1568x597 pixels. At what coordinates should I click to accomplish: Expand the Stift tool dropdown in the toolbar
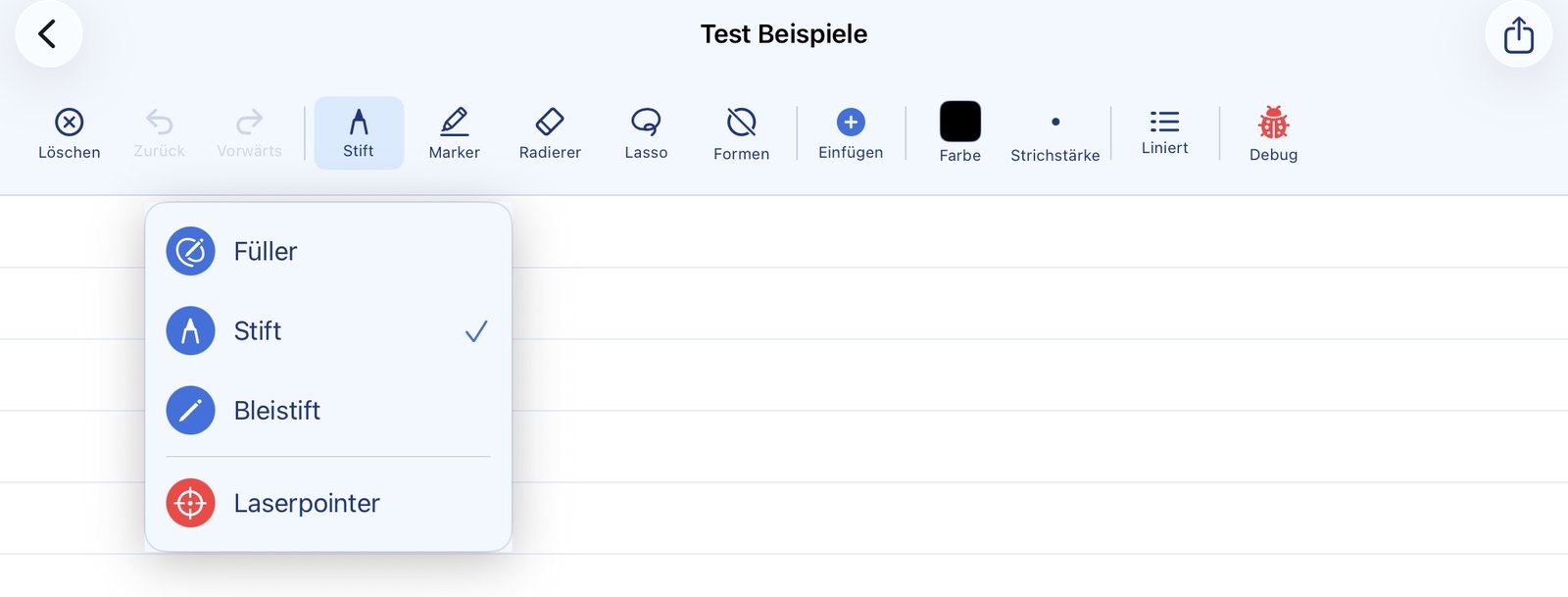(359, 132)
